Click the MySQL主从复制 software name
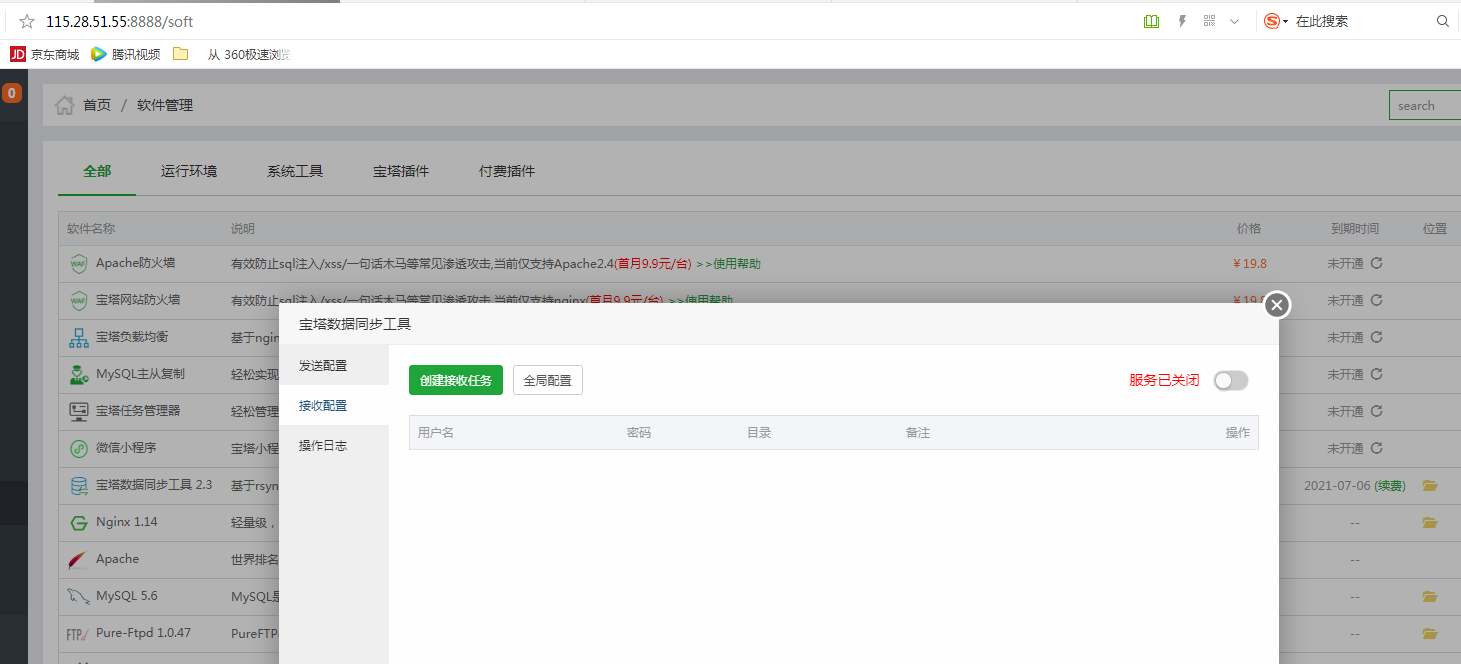 (x=140, y=374)
